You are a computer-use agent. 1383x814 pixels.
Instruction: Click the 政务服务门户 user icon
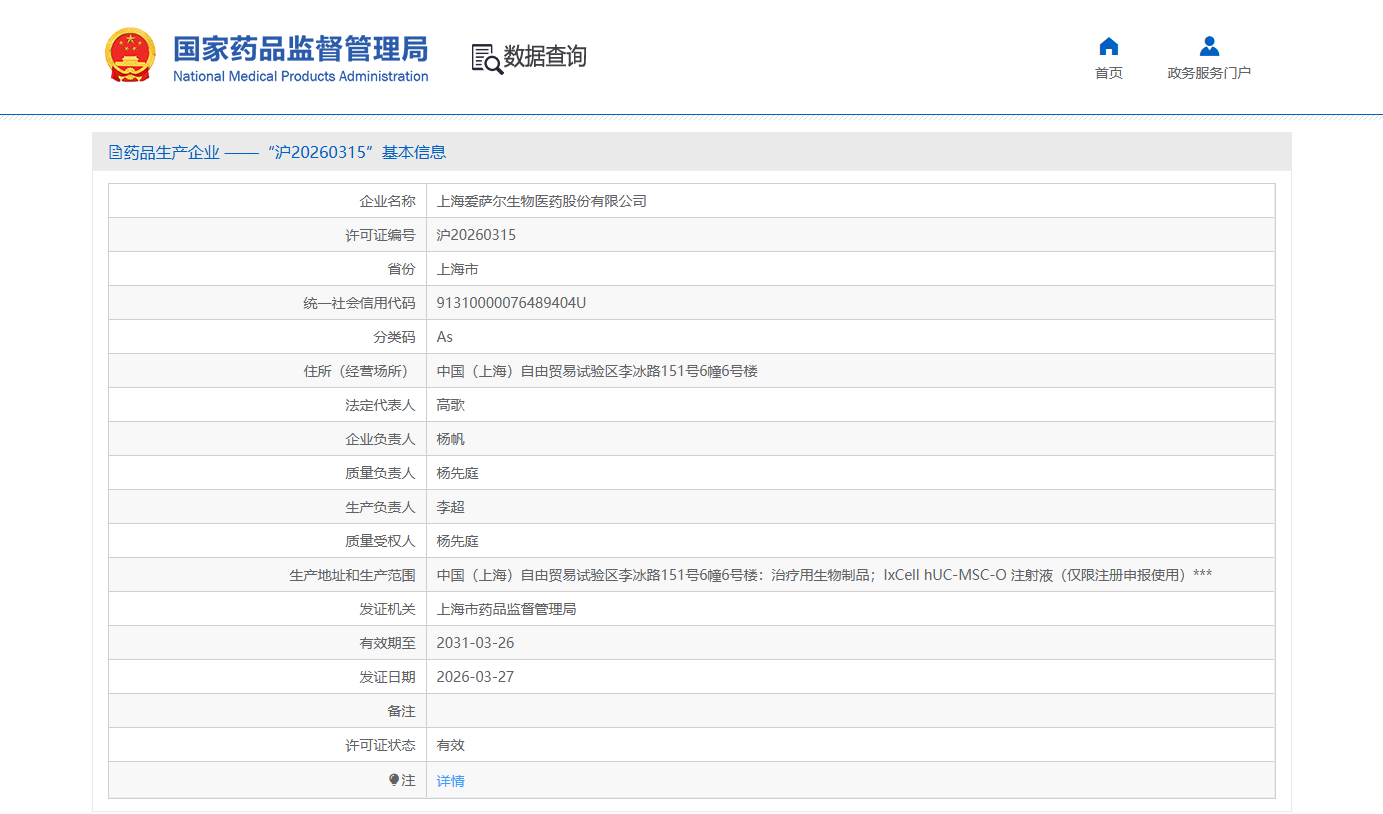[1209, 46]
